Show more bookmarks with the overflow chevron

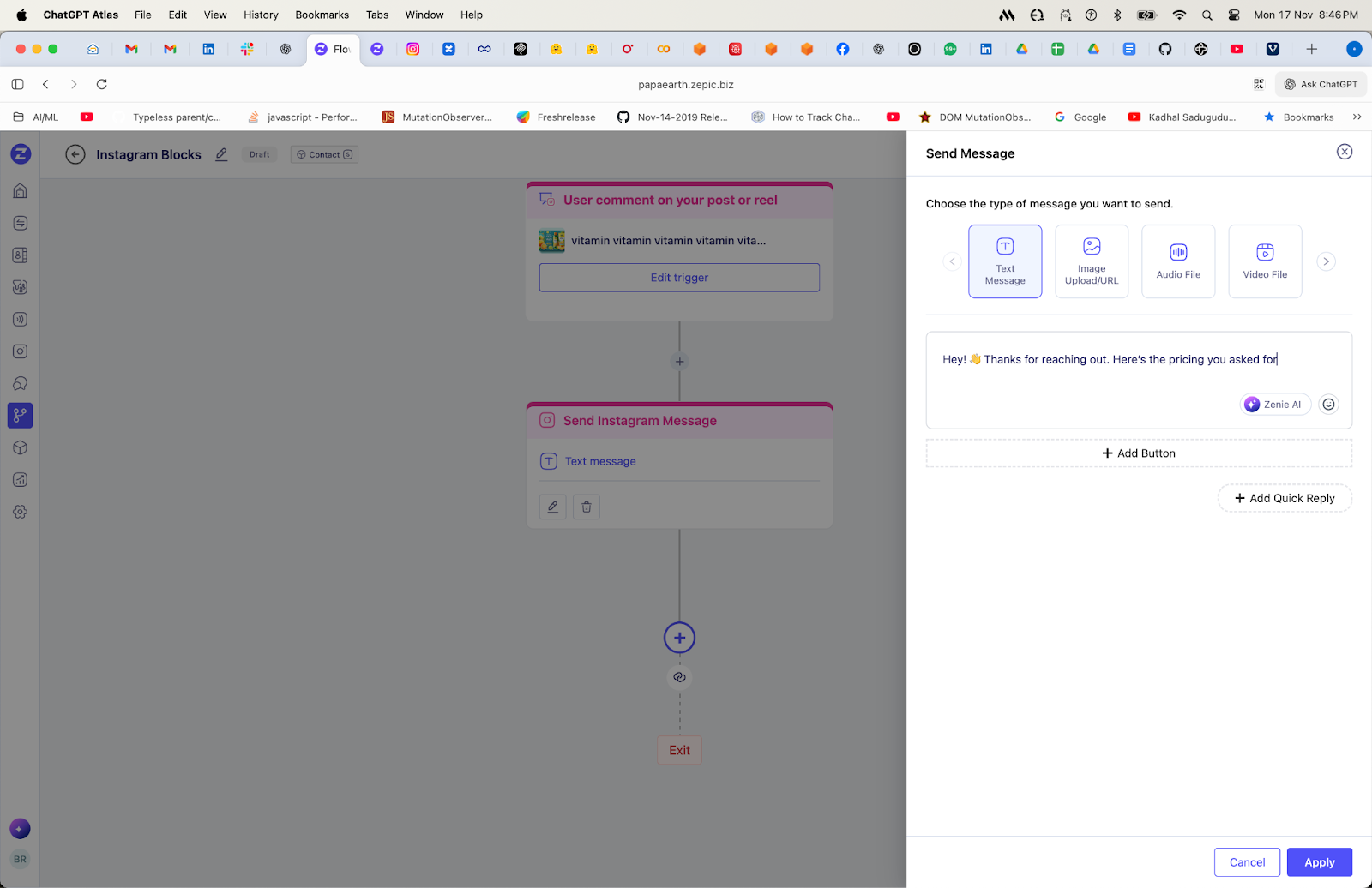[1357, 117]
